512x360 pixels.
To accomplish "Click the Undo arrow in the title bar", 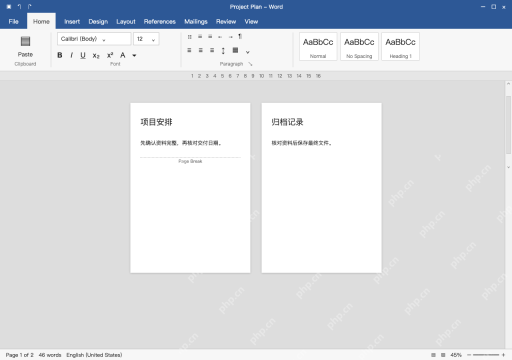I will 19,6.
